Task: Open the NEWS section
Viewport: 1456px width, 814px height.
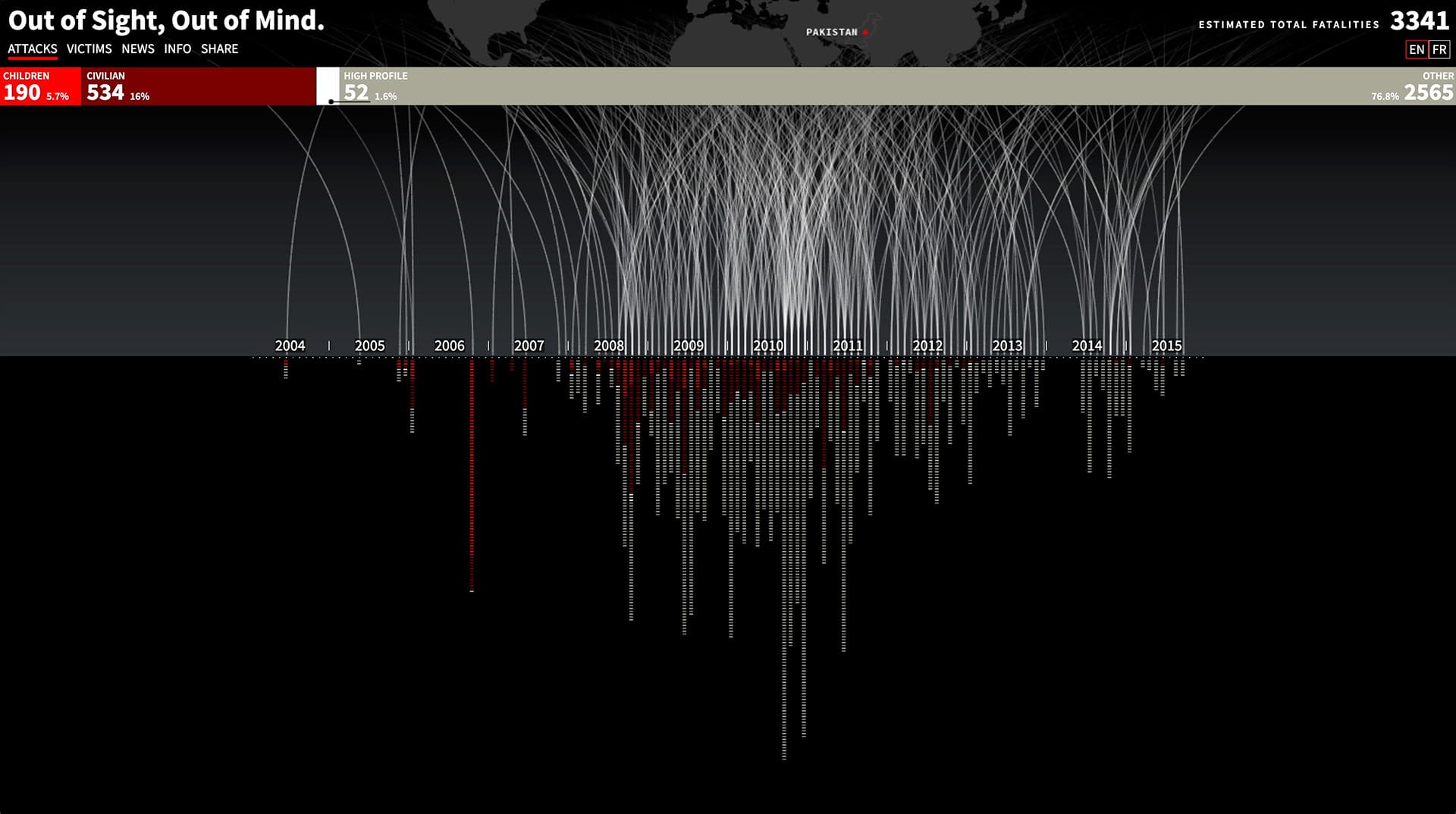Action: (x=137, y=49)
